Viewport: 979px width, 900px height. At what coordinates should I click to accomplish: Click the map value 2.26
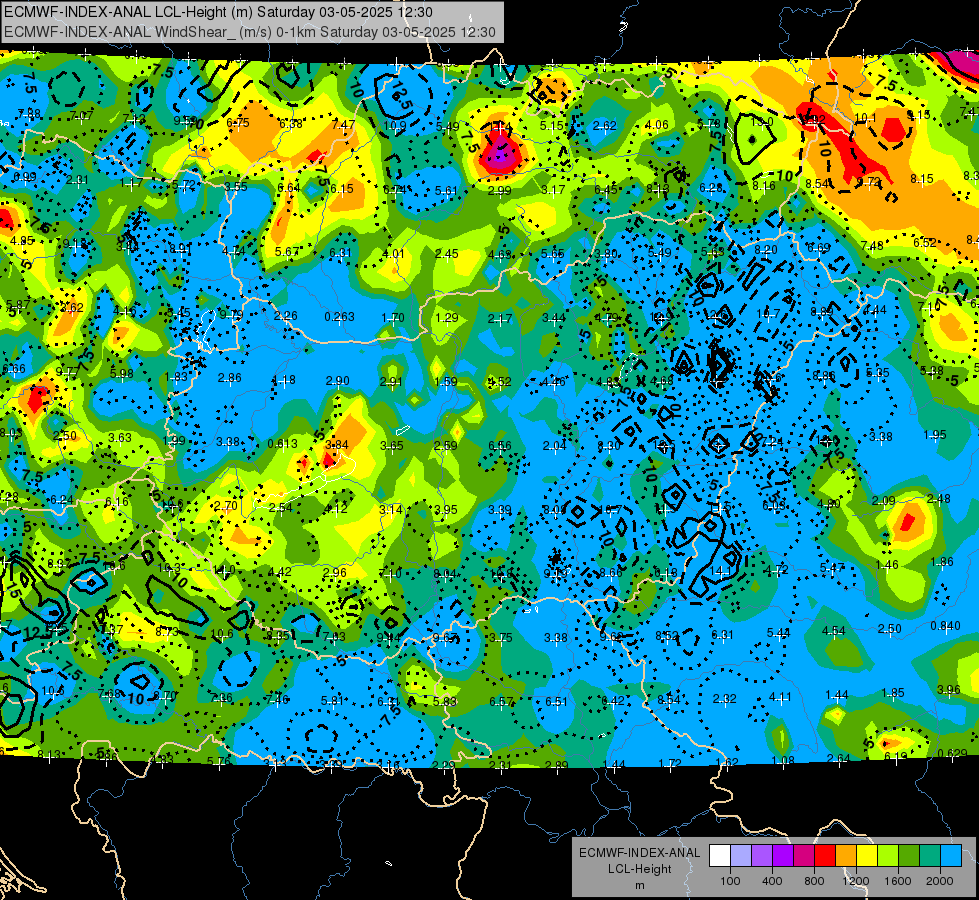pos(285,315)
